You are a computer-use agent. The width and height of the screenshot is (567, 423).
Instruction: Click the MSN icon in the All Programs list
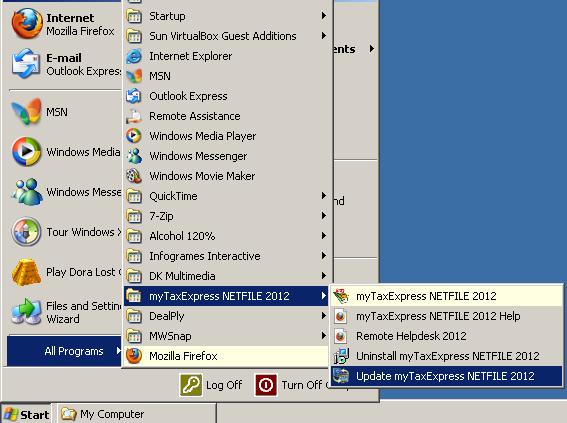click(x=134, y=76)
